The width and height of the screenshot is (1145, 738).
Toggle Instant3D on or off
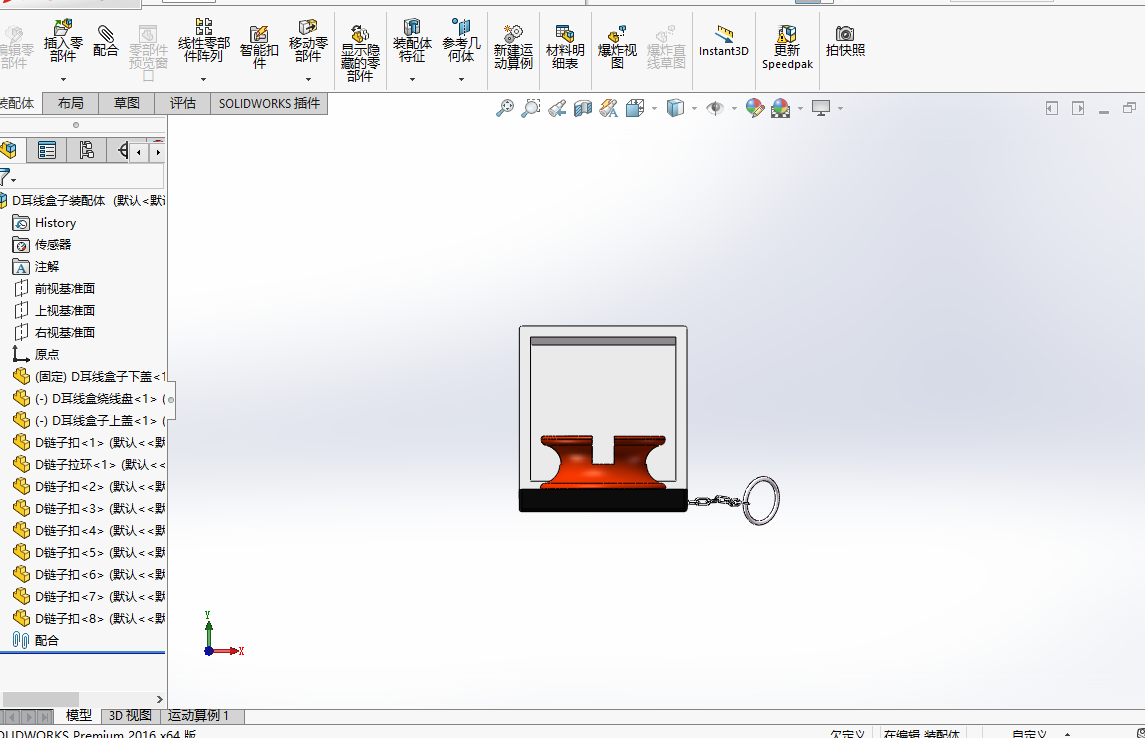point(724,41)
